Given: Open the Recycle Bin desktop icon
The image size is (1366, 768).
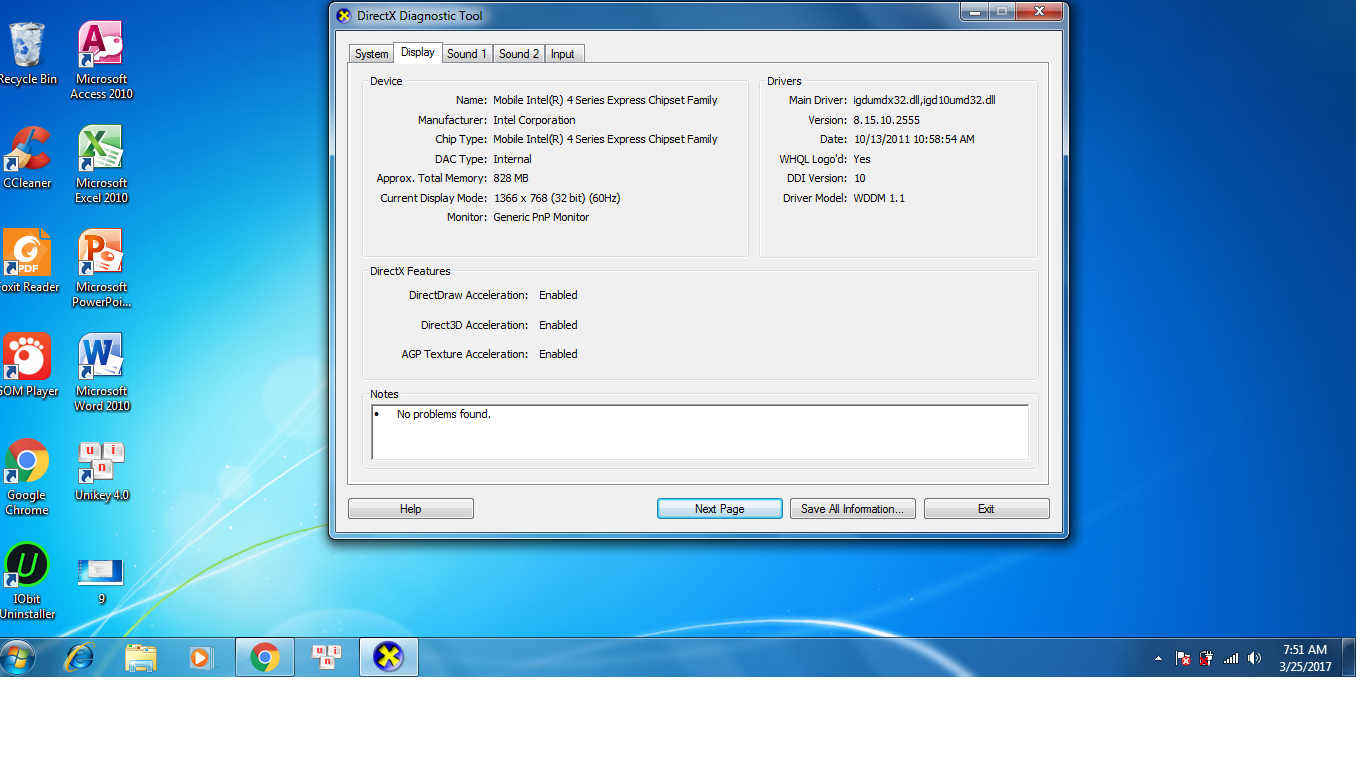Looking at the screenshot, I should [27, 53].
